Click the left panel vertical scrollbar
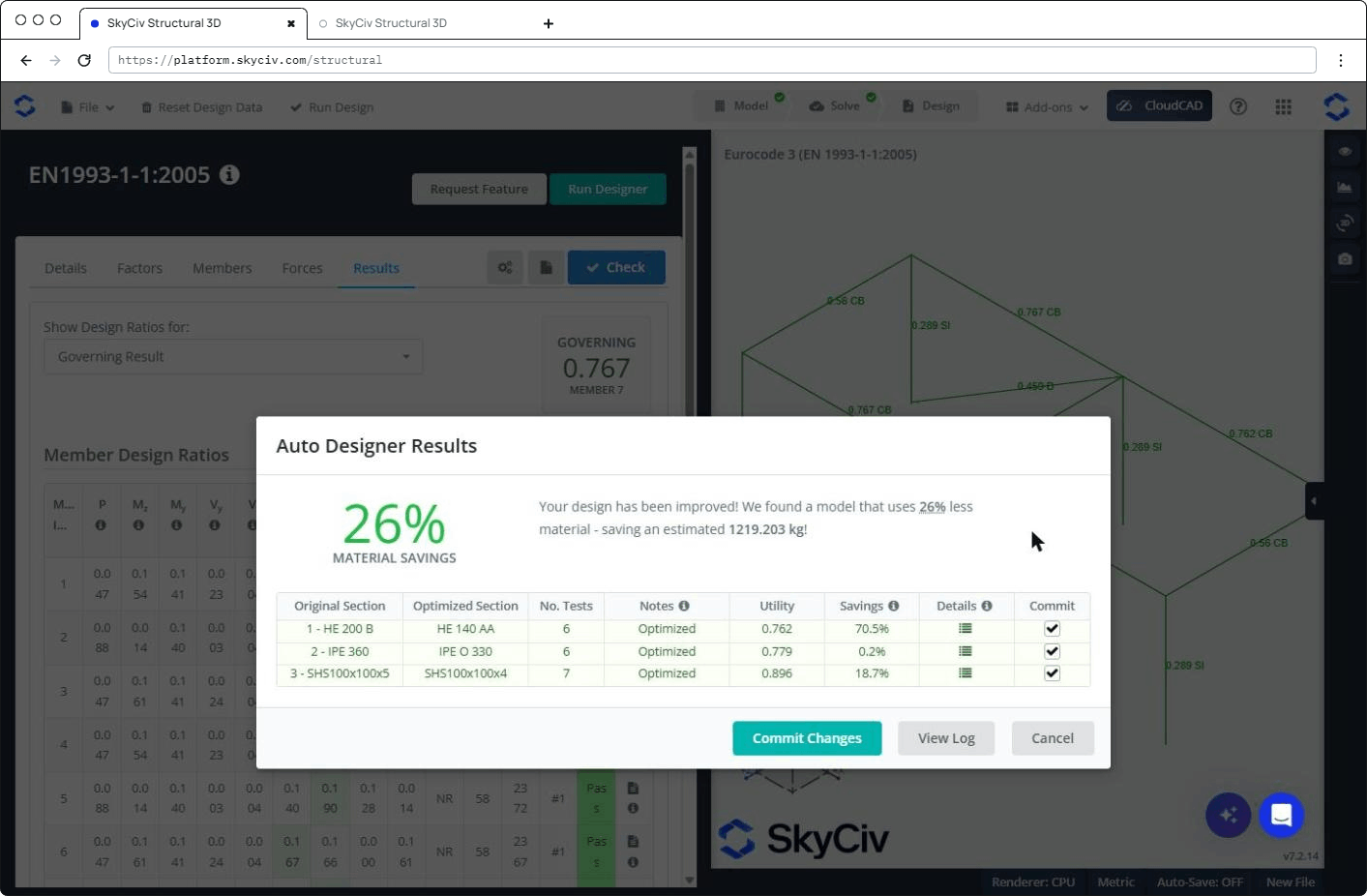Image resolution: width=1367 pixels, height=896 pixels. click(690, 516)
